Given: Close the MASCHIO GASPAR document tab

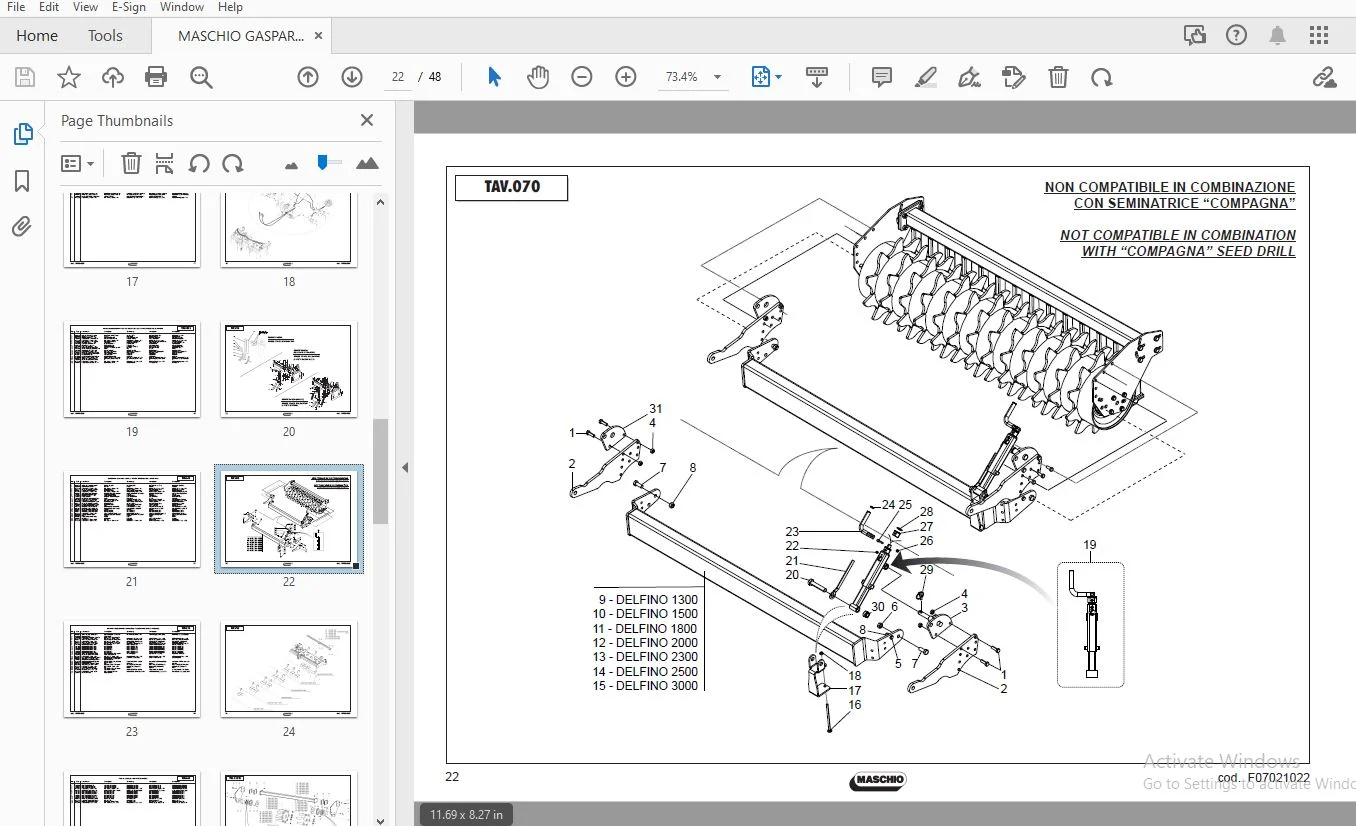Looking at the screenshot, I should pos(319,35).
